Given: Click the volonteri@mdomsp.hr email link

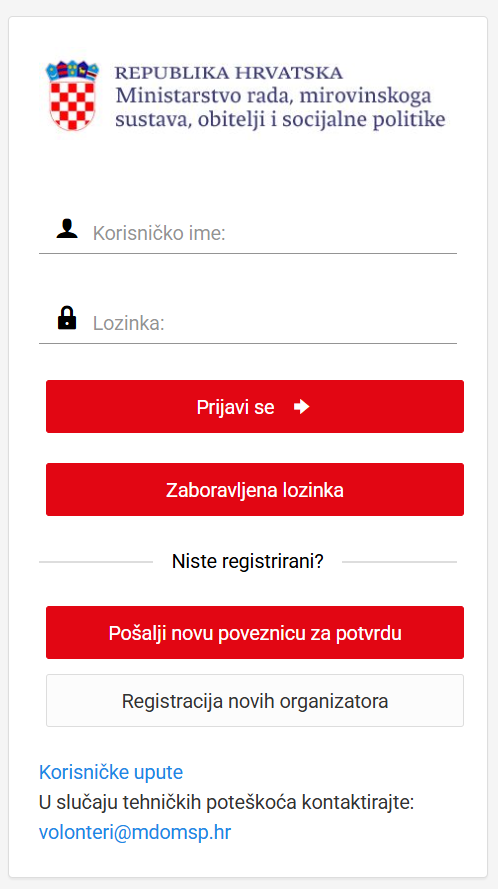Looking at the screenshot, I should point(135,832).
